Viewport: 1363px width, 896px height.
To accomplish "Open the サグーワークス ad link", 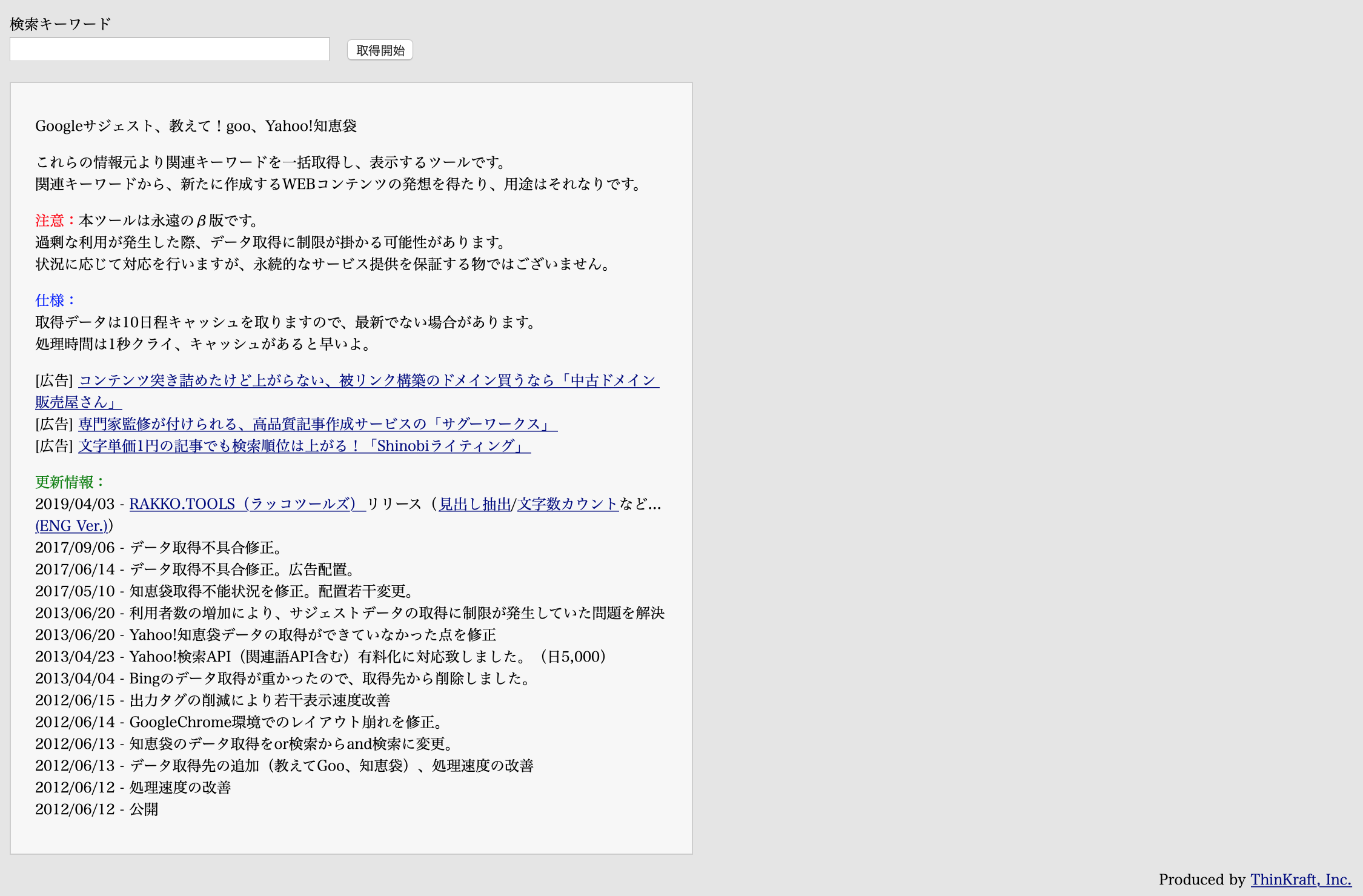I will (x=317, y=424).
